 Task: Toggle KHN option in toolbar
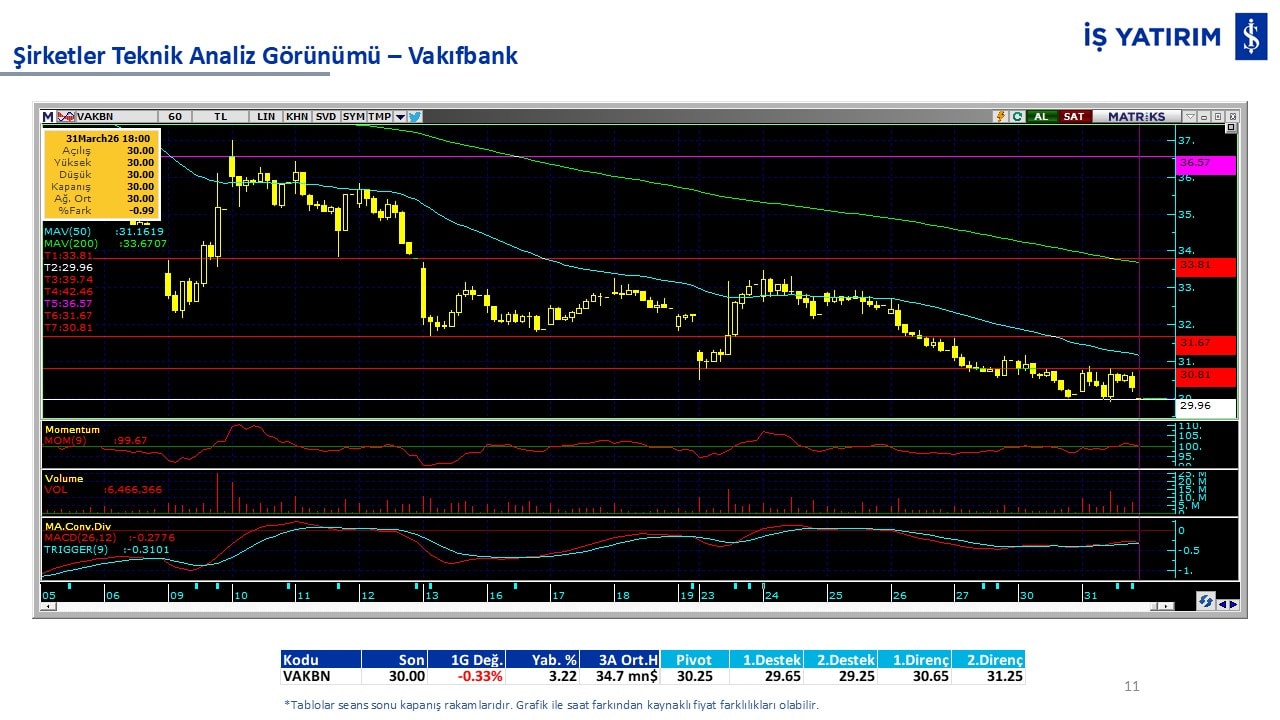click(297, 116)
